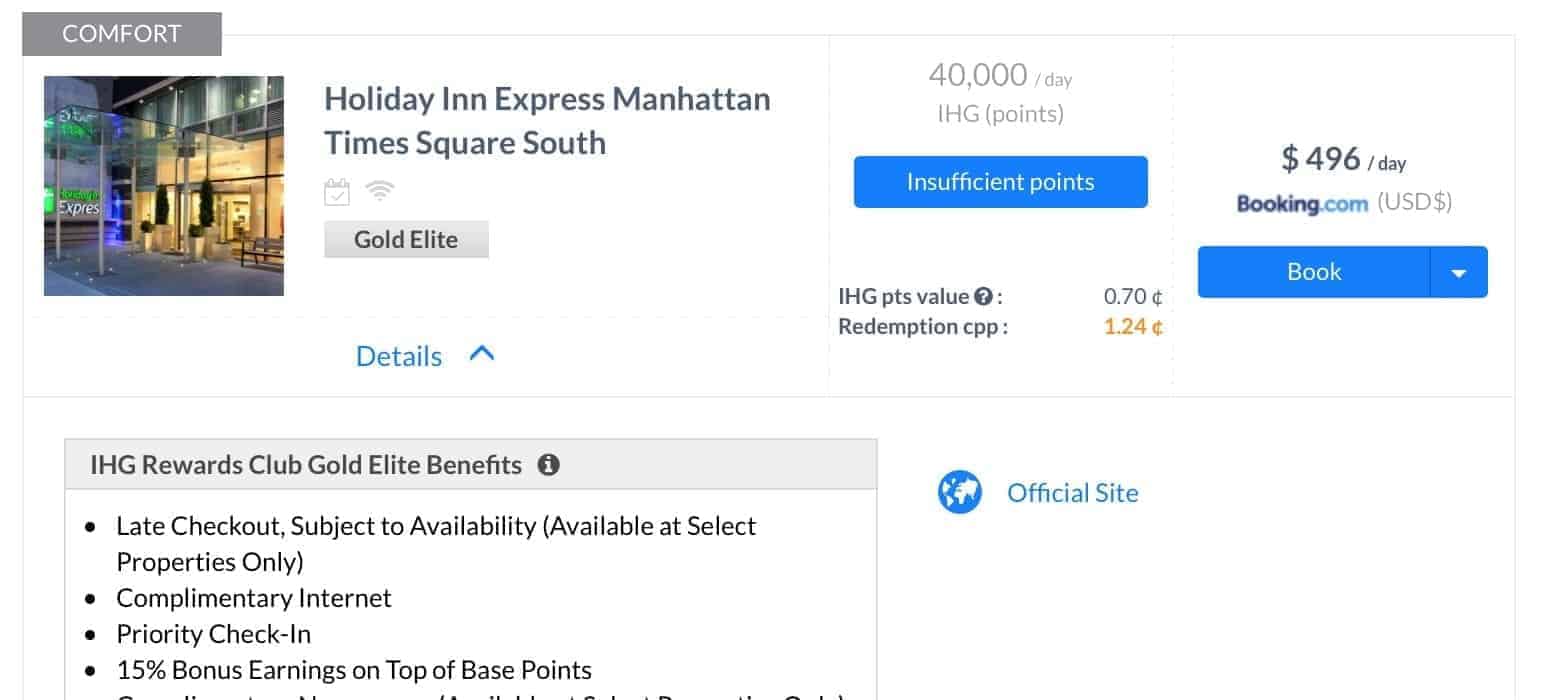Viewport: 1562px width, 700px height.
Task: Click the Official Site globe icon
Action: [959, 493]
